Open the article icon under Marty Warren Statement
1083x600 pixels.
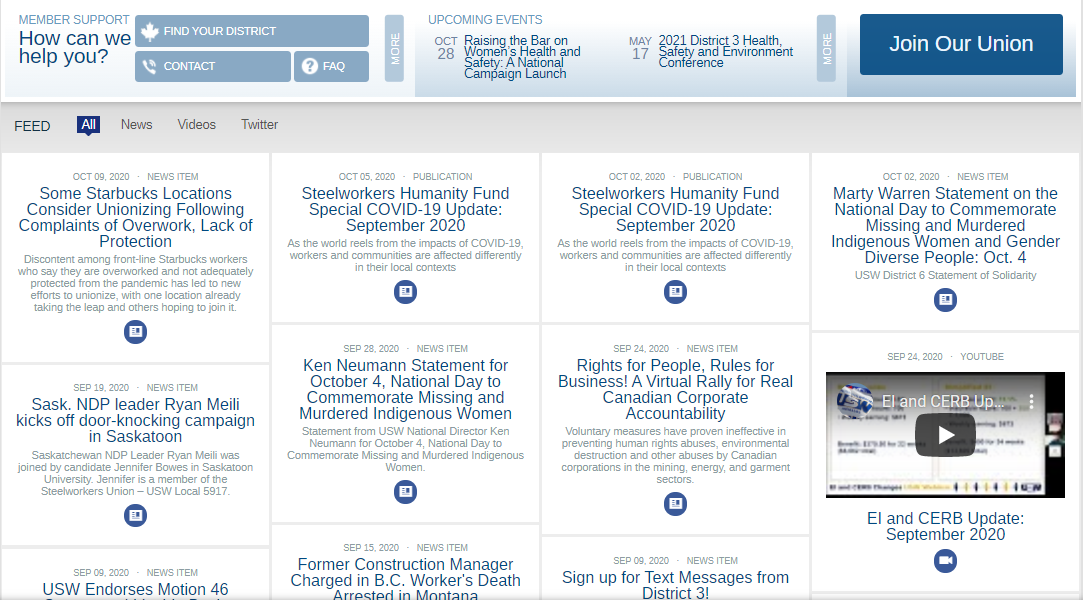(946, 300)
